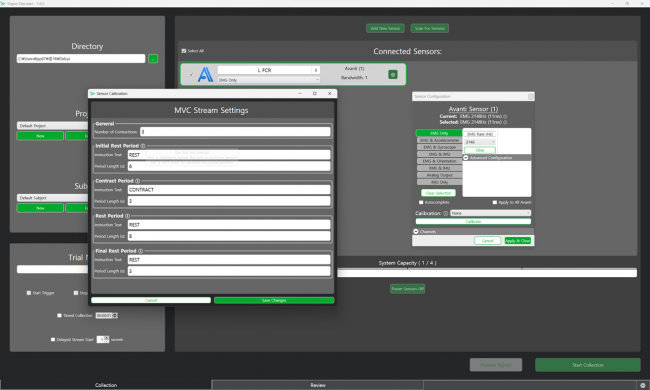Click the blue Avanti sensor logo

205,75
